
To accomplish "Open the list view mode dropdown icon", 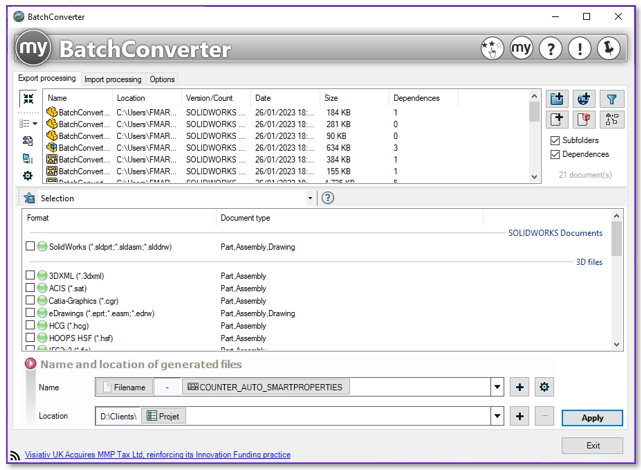I will tap(28, 123).
